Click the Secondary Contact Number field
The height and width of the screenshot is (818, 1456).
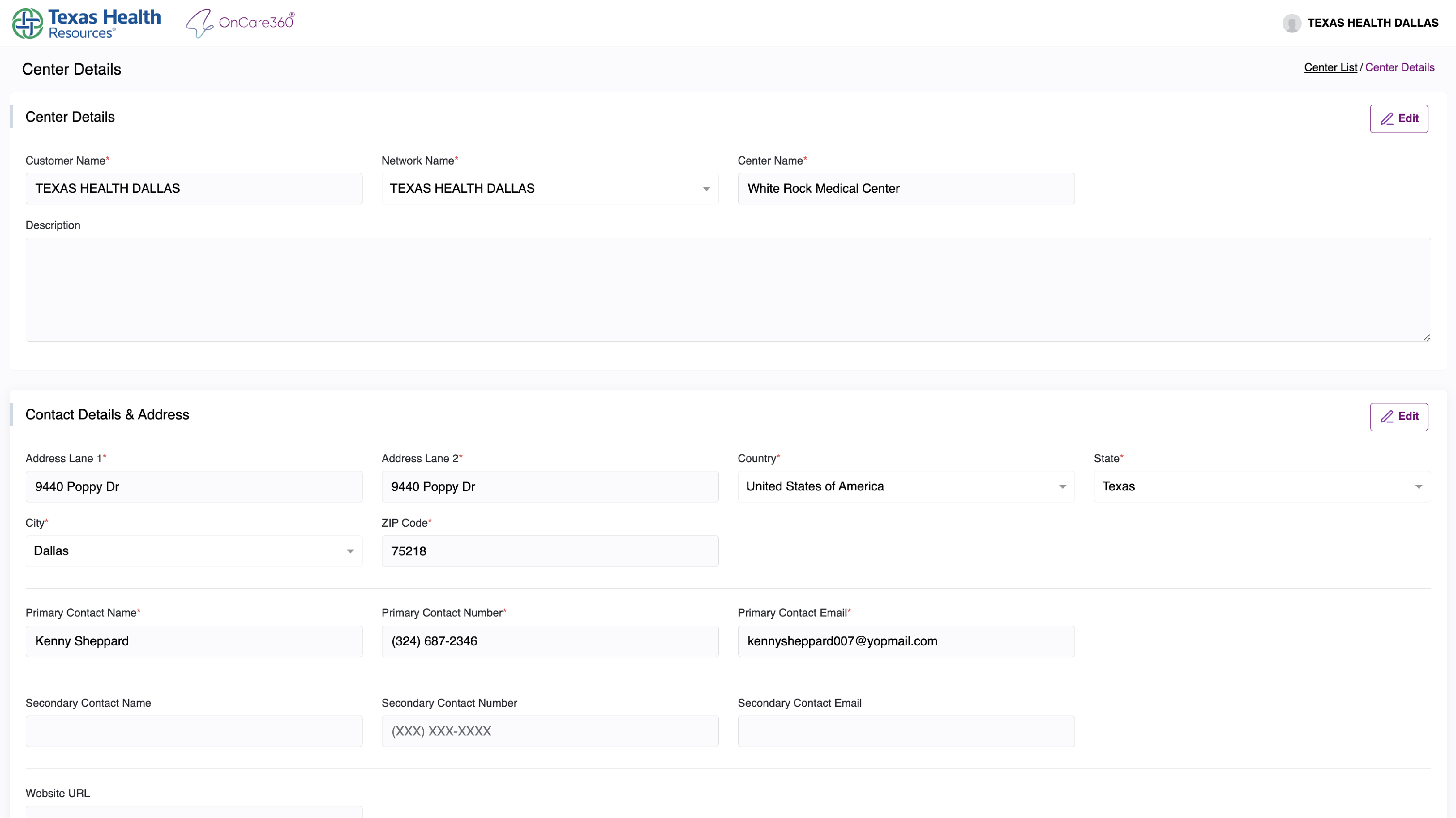549,732
